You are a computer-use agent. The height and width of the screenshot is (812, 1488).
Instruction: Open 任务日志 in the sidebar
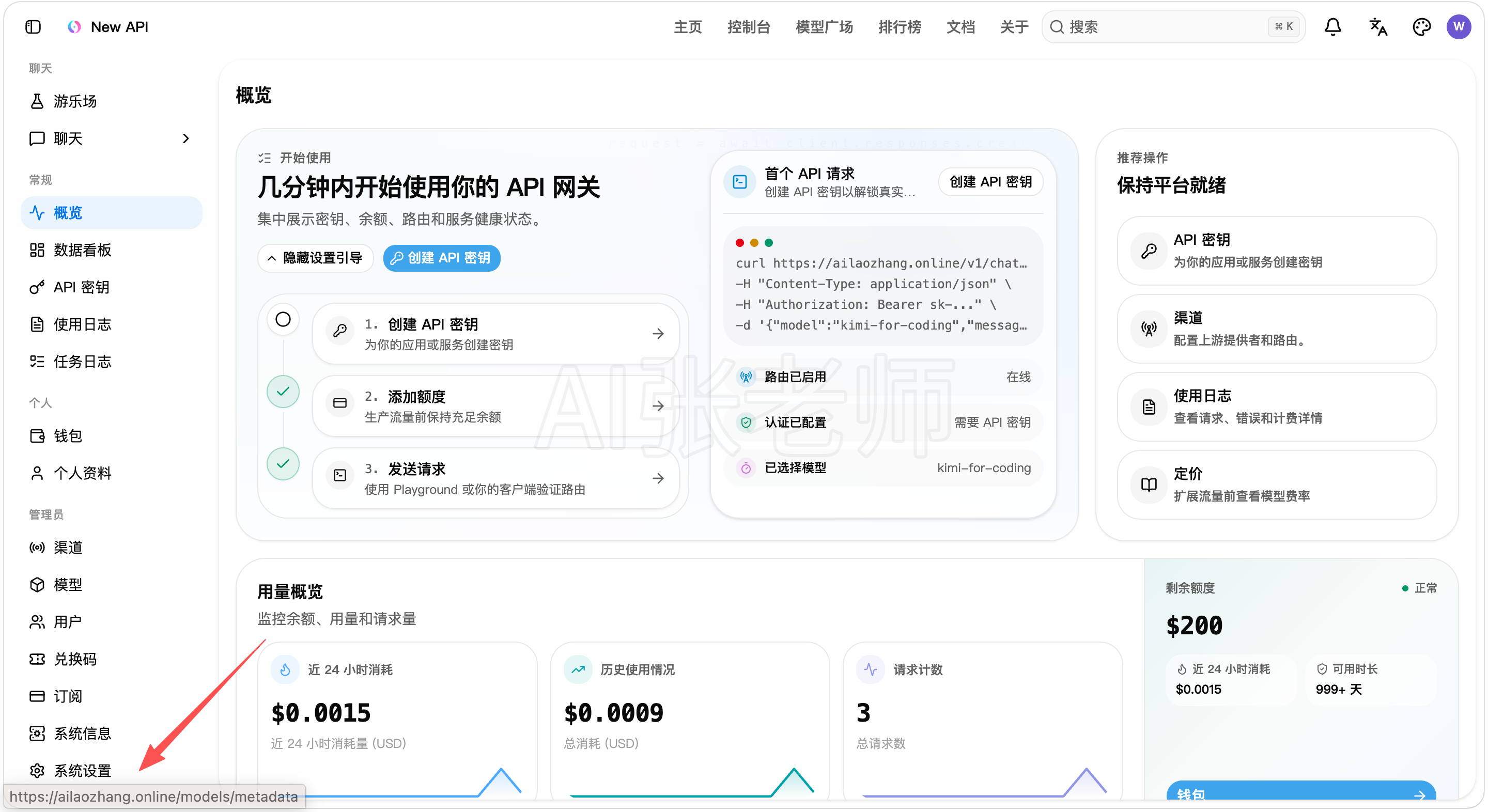(x=112, y=362)
